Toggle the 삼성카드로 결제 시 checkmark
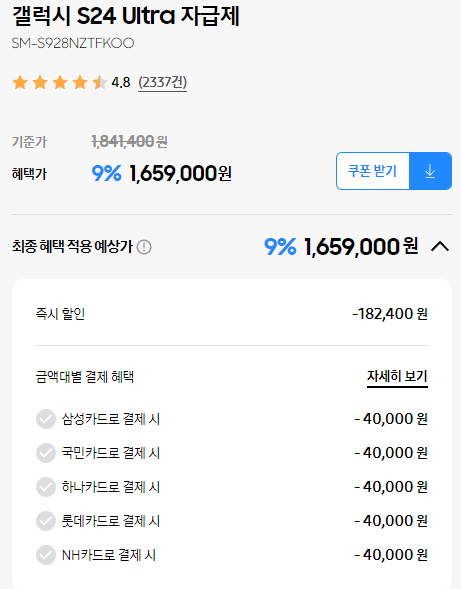This screenshot has width=461, height=589. pyautogui.click(x=46, y=419)
